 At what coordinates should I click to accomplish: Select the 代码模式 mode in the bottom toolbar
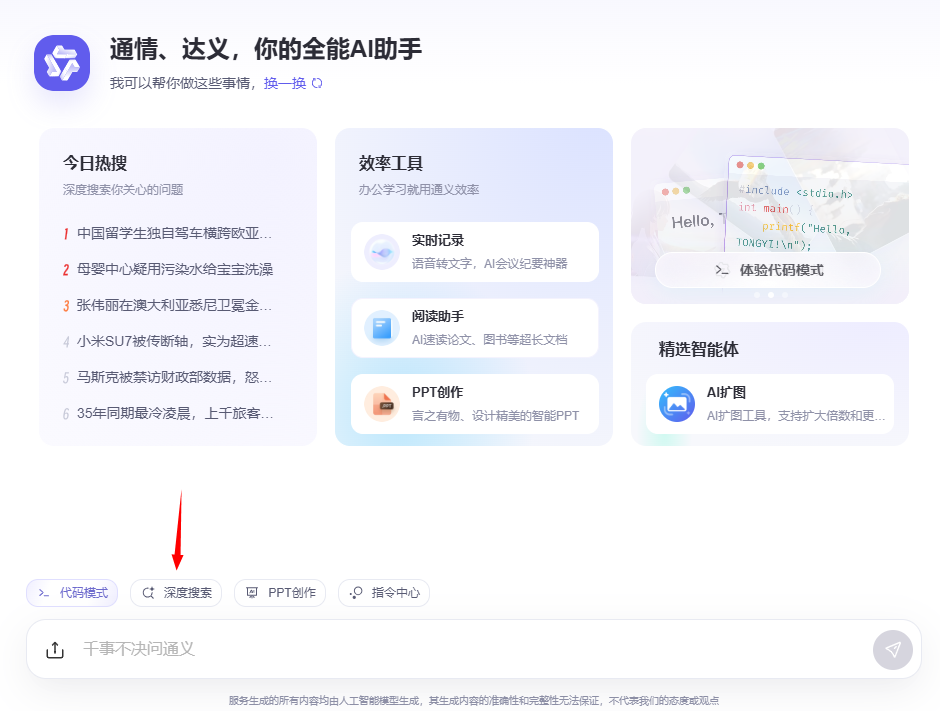pyautogui.click(x=71, y=592)
